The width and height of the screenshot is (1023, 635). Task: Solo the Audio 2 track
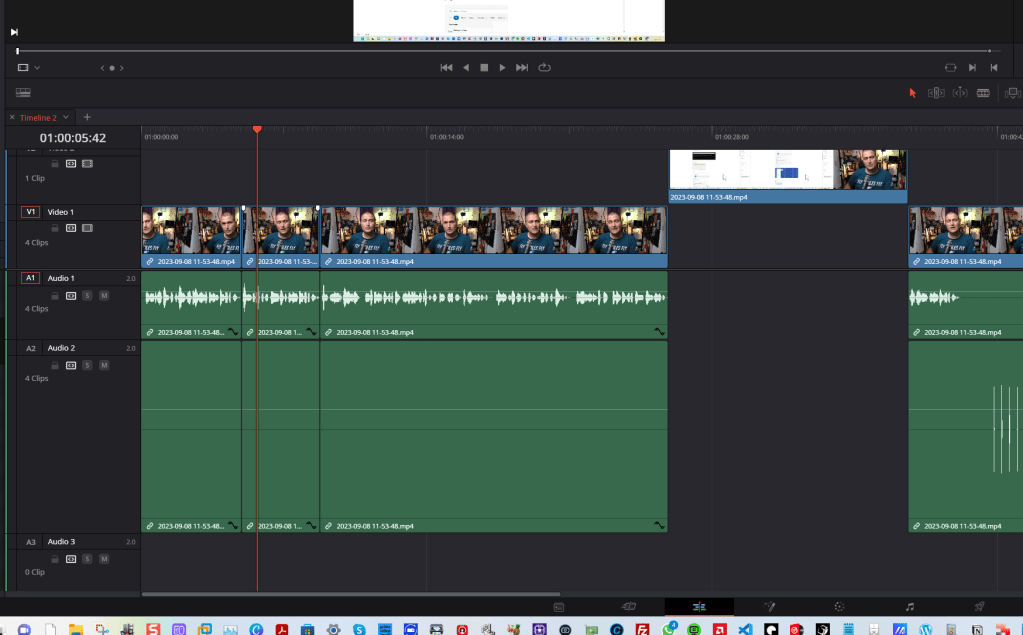click(x=87, y=365)
